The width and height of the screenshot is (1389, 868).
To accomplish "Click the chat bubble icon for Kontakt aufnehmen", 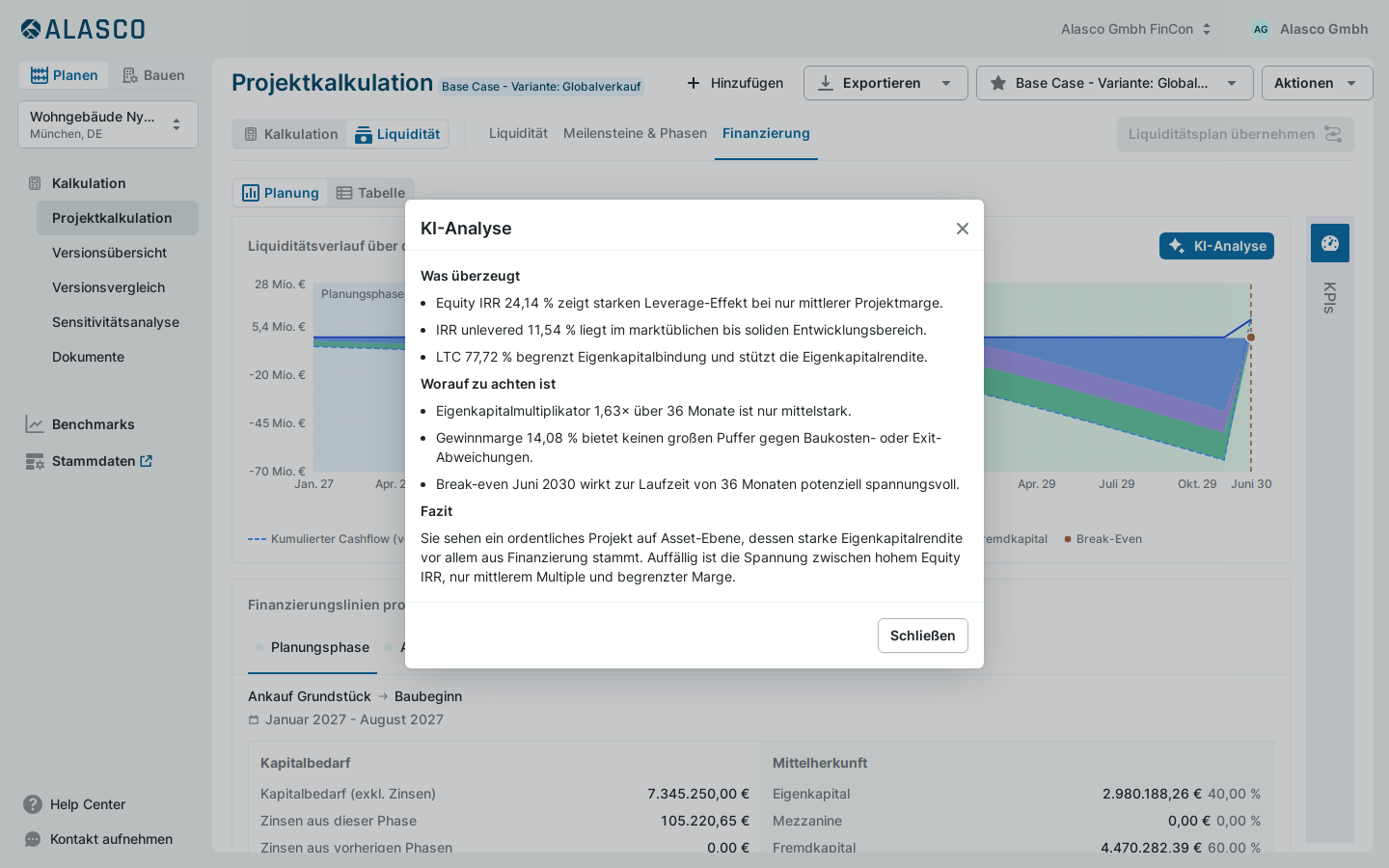I will (33, 839).
